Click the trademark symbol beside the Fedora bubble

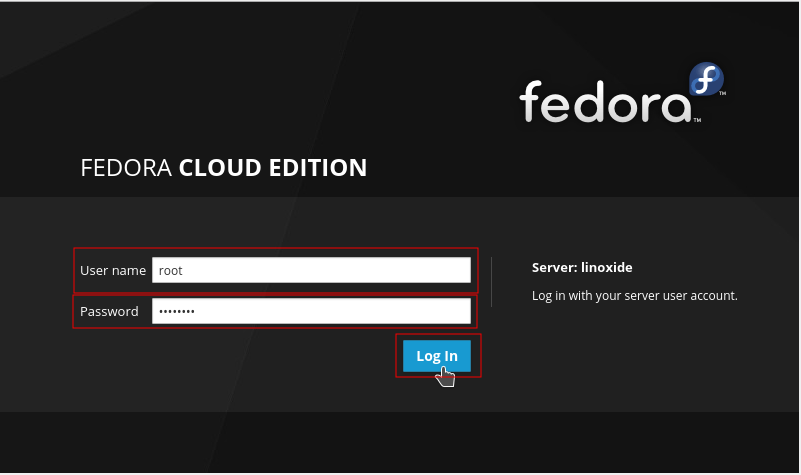pyautogui.click(x=722, y=92)
